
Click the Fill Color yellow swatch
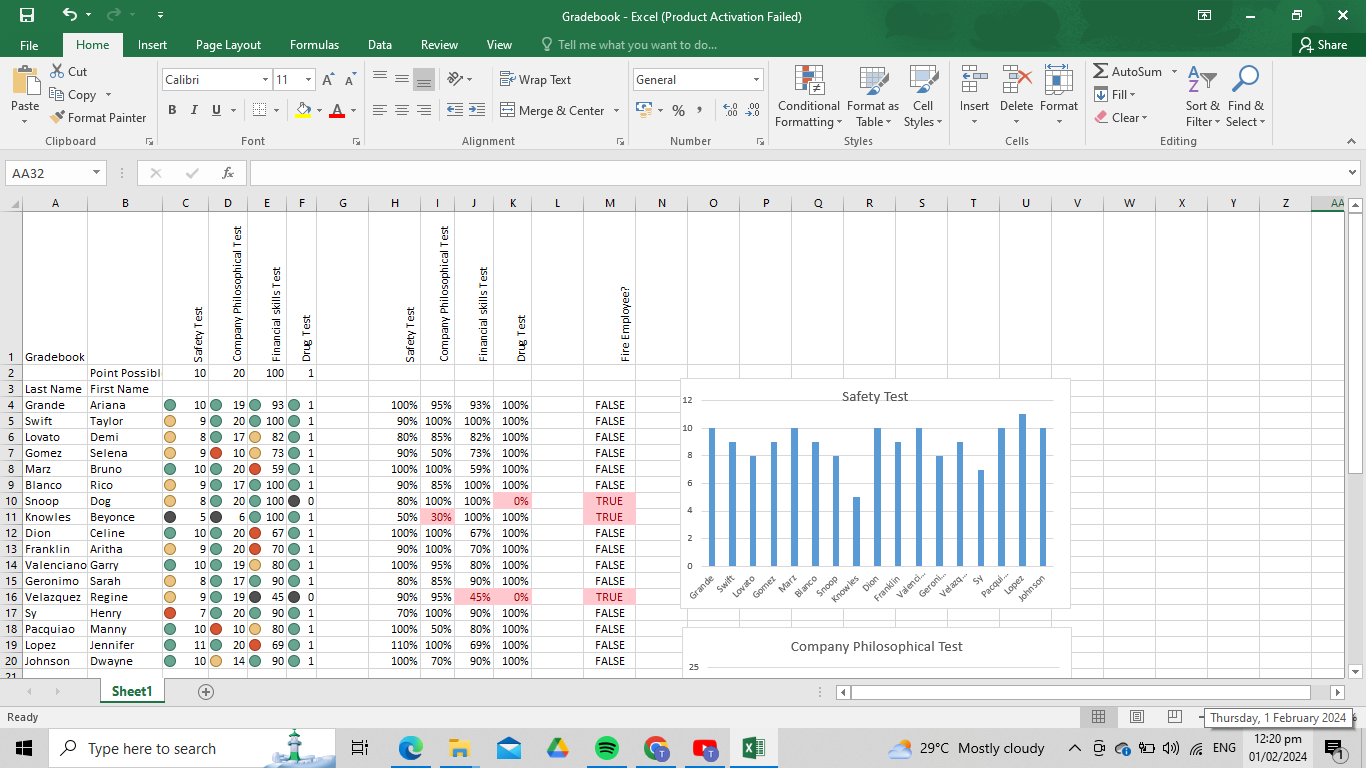coord(304,110)
